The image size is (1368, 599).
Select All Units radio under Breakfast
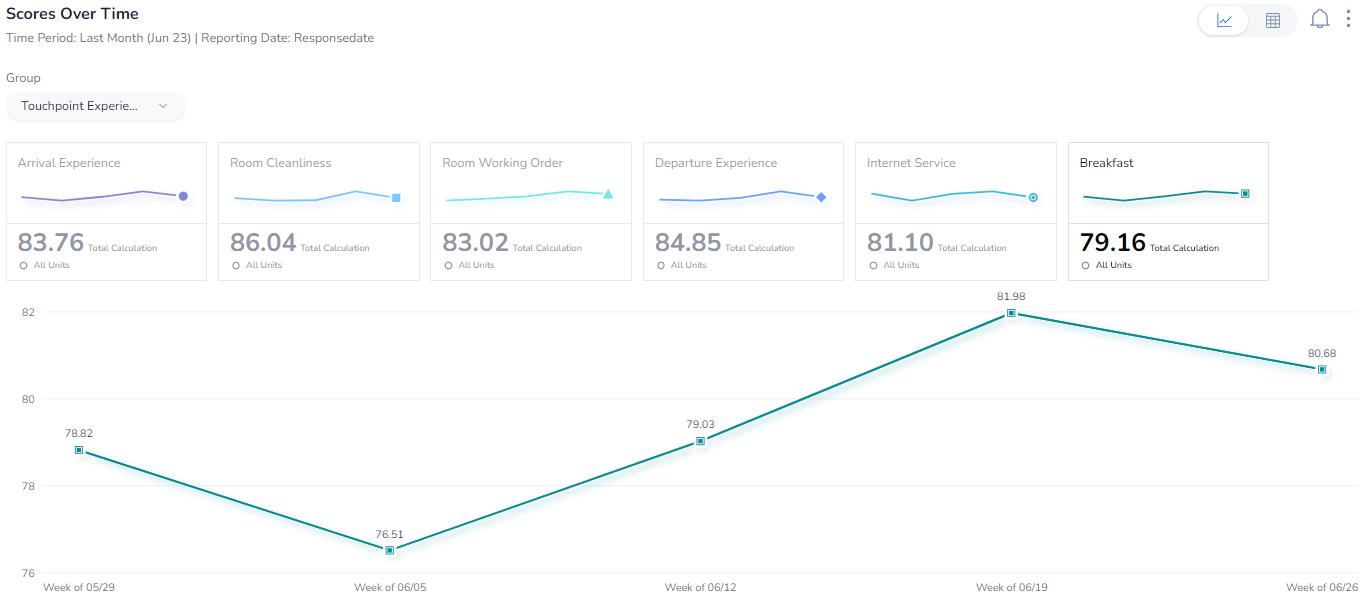[x=1086, y=265]
